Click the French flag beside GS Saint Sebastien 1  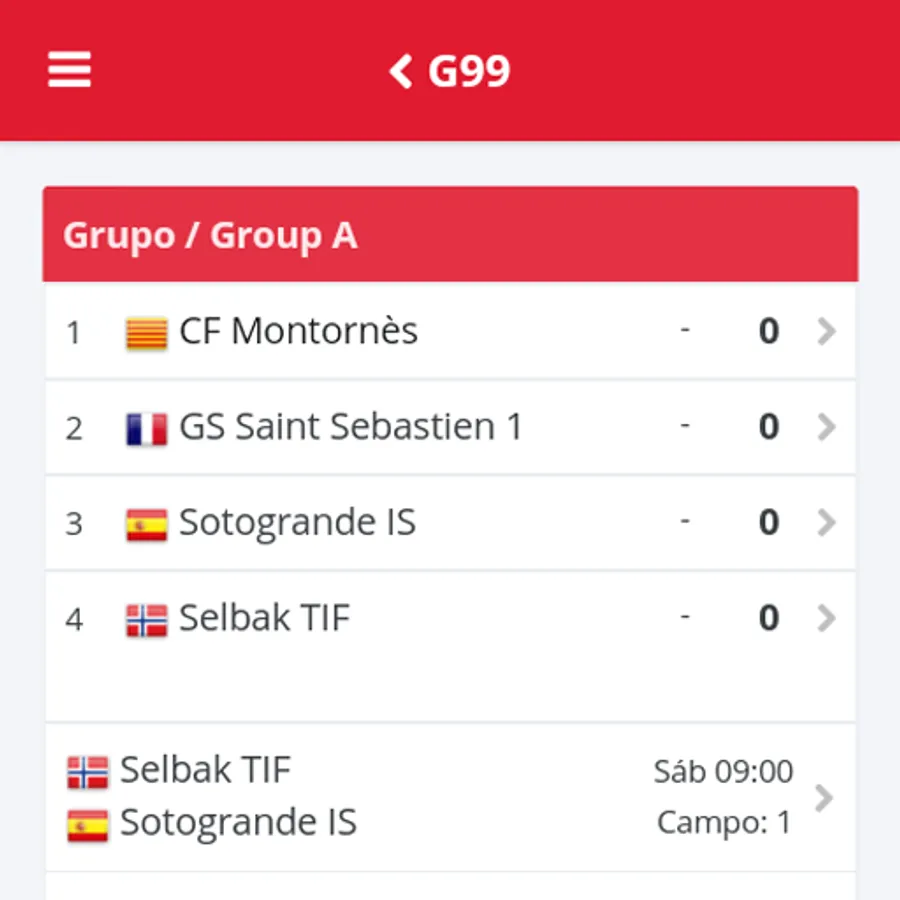click(x=147, y=429)
